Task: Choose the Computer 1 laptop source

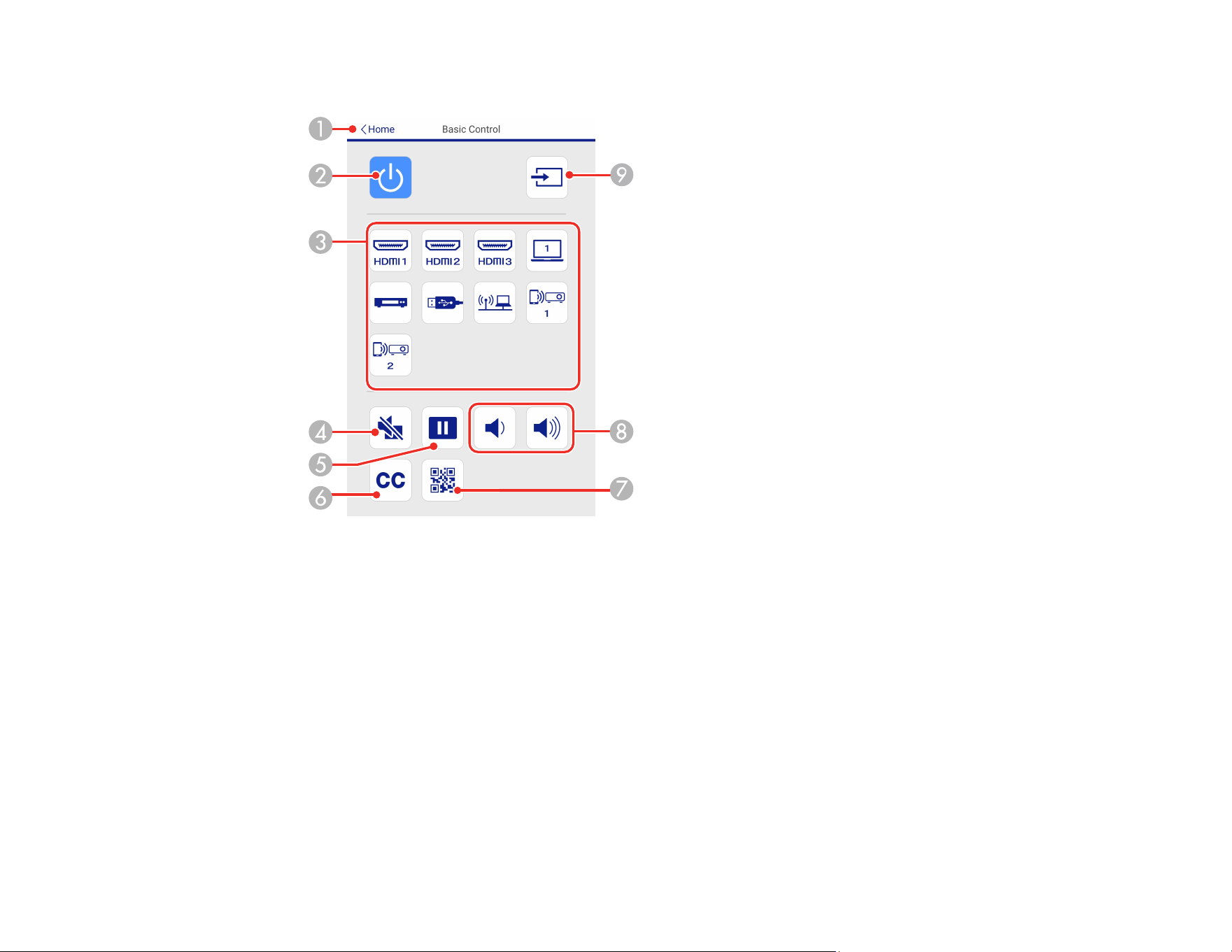Action: pos(547,251)
